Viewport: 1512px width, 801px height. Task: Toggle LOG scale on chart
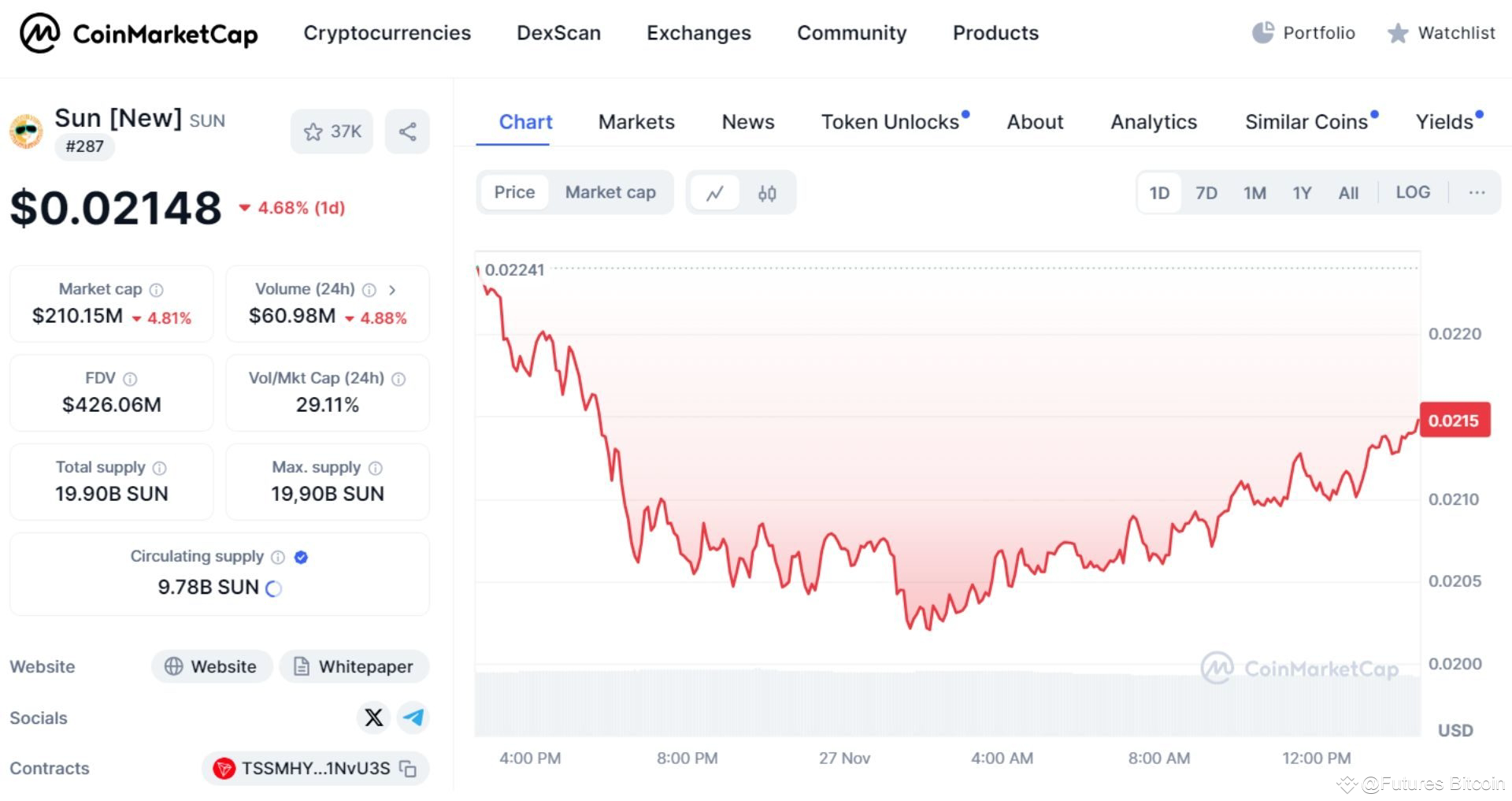coord(1413,192)
